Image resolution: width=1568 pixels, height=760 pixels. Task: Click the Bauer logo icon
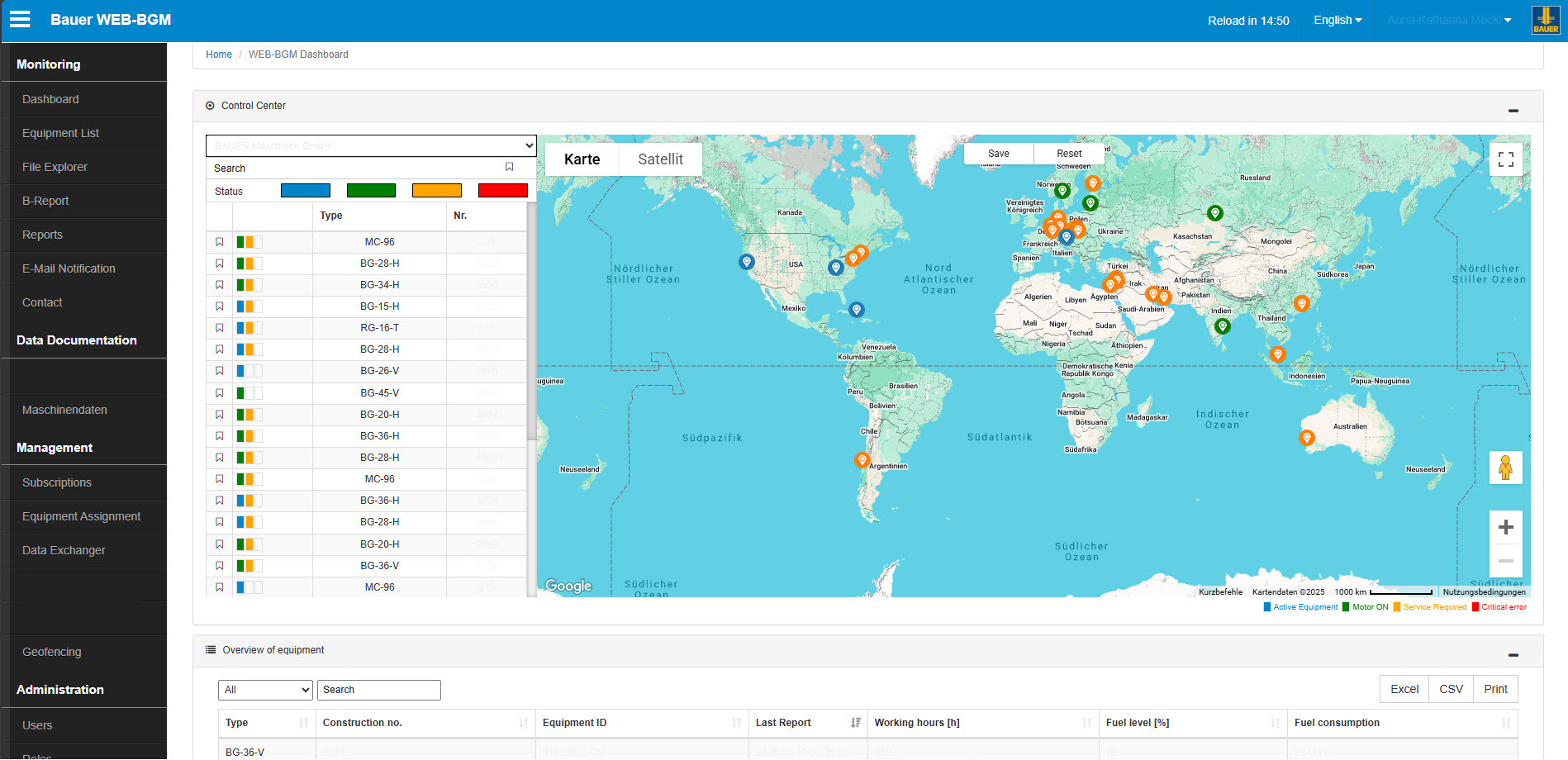[x=1546, y=20]
